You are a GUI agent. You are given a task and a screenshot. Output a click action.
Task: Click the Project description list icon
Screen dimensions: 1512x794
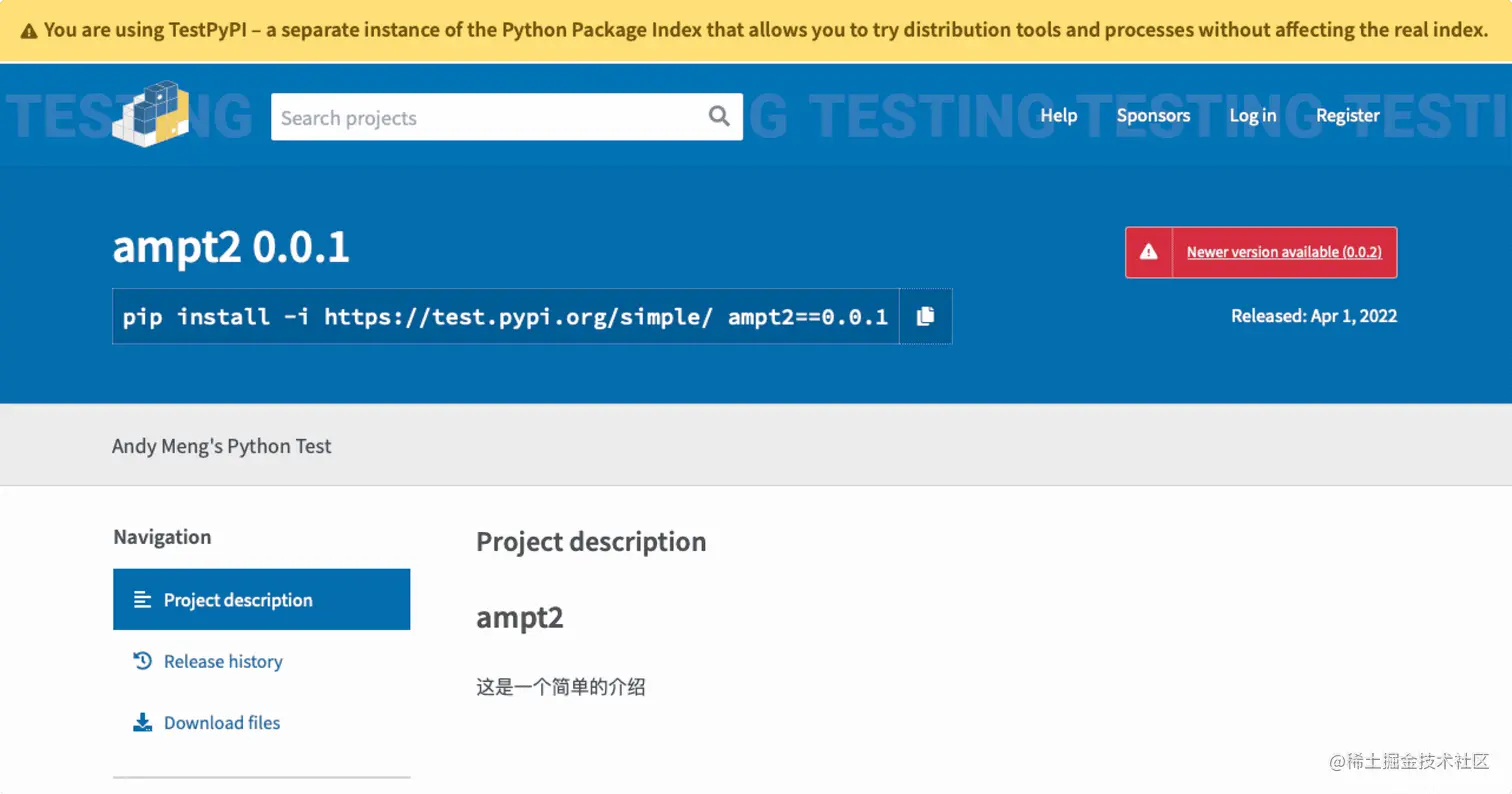143,600
